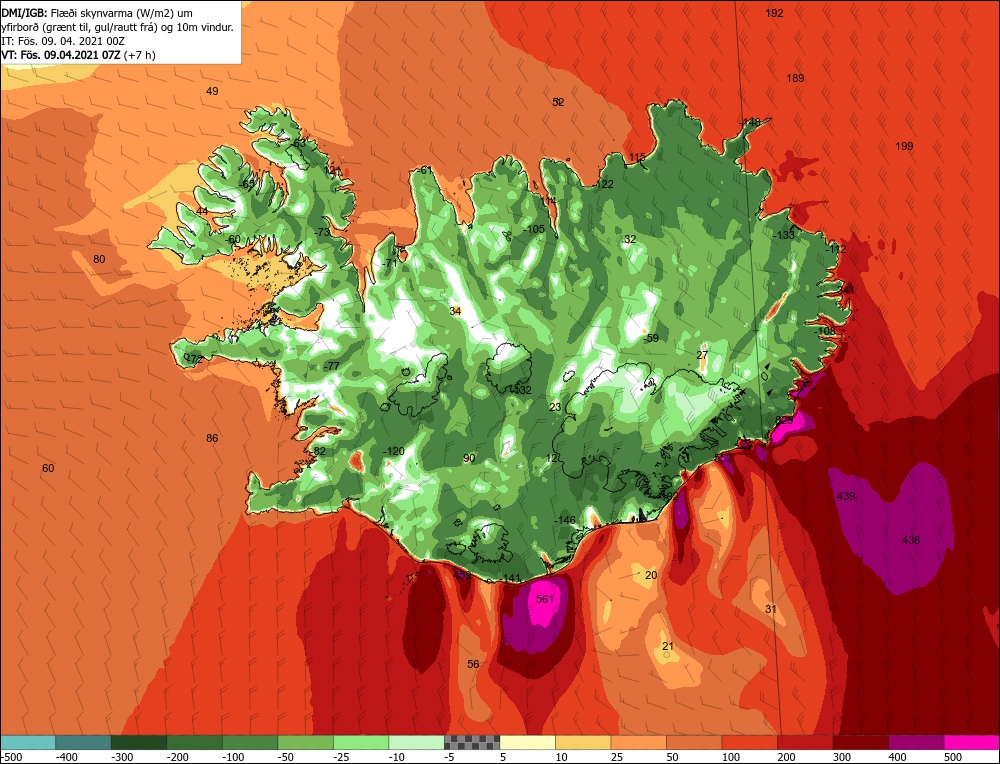This screenshot has height=764, width=1000.
Task: Click the 500 label on the legend
Action: pyautogui.click(x=953, y=757)
